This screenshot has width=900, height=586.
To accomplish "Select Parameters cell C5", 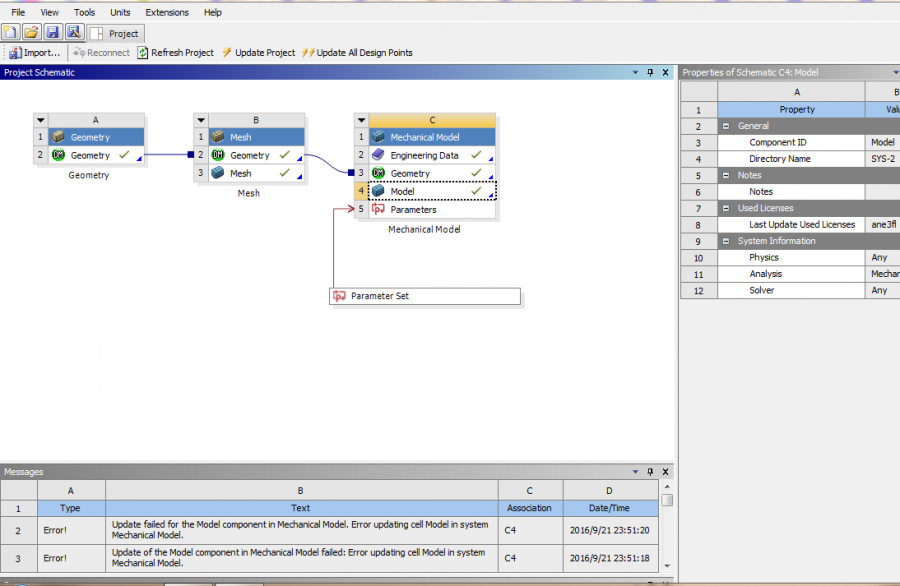I will [x=432, y=209].
